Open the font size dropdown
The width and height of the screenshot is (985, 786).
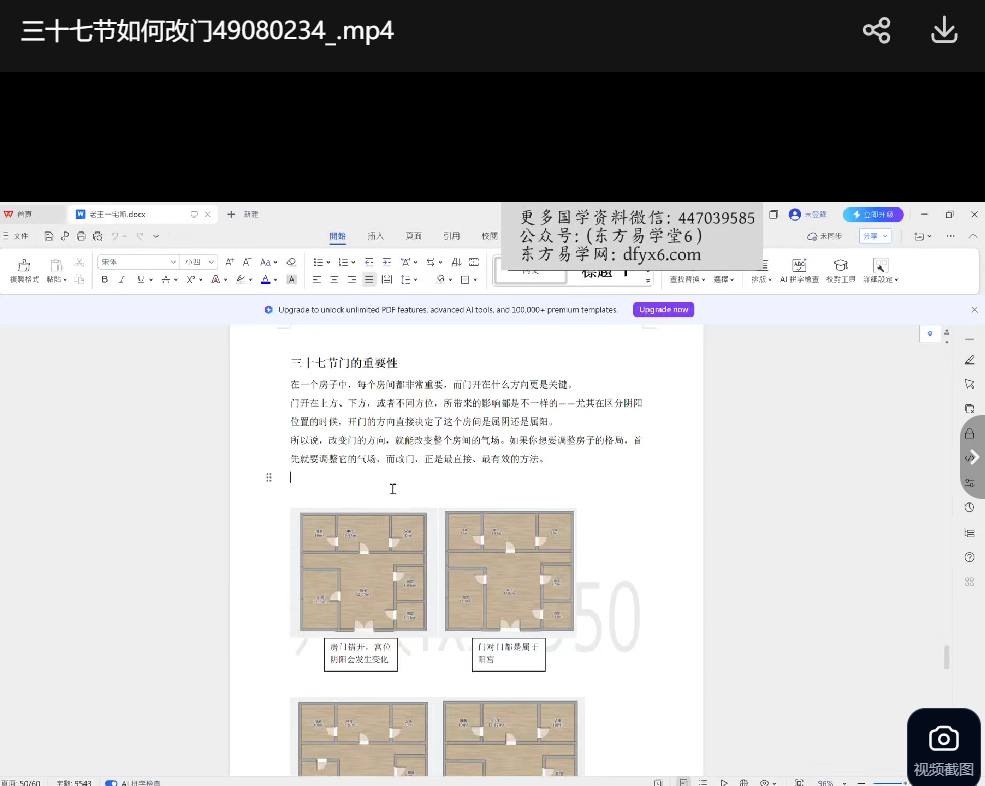(211, 262)
